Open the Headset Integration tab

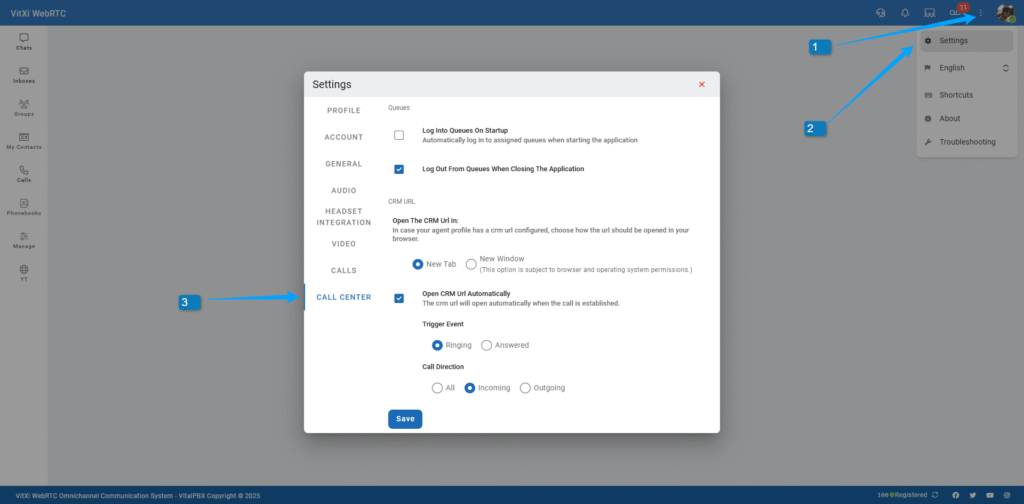click(344, 216)
